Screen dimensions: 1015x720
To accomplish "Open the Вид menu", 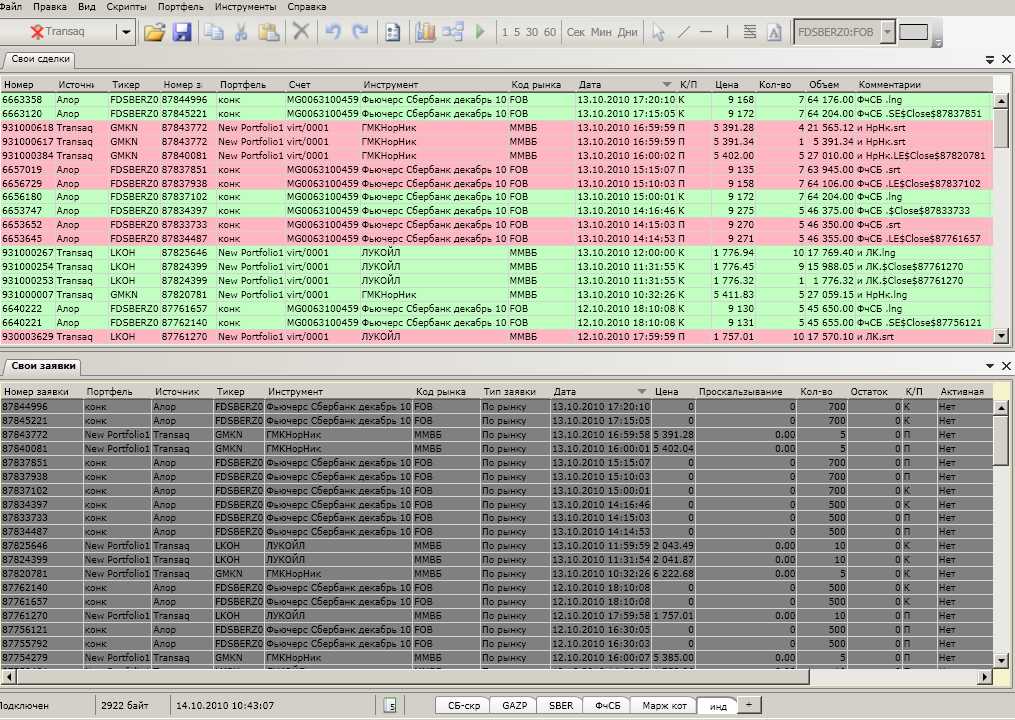I will (x=86, y=6).
